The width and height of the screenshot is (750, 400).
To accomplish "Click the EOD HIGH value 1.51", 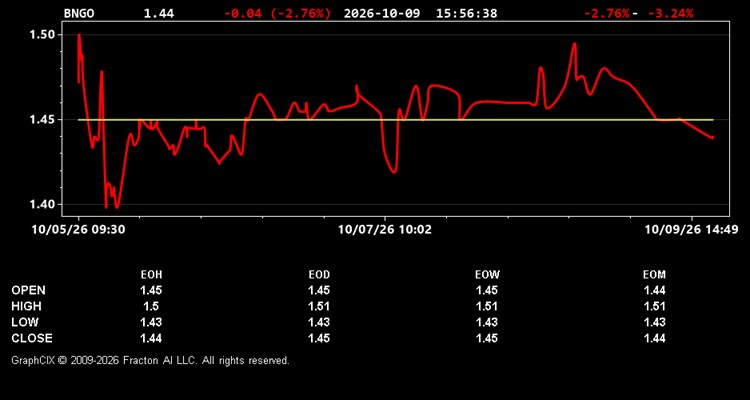I will click(319, 306).
